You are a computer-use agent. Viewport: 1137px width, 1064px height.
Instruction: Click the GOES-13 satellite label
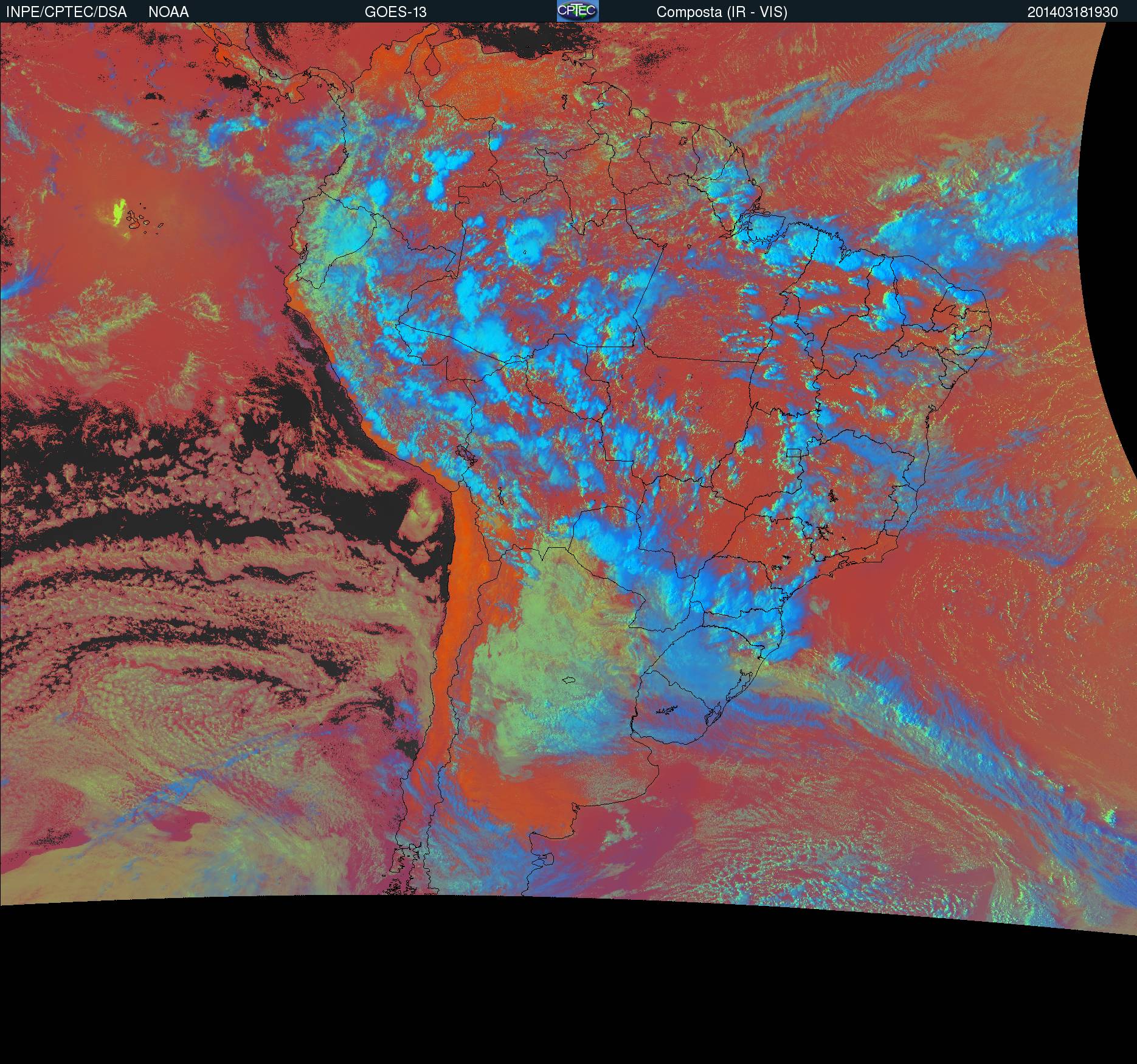tap(395, 12)
